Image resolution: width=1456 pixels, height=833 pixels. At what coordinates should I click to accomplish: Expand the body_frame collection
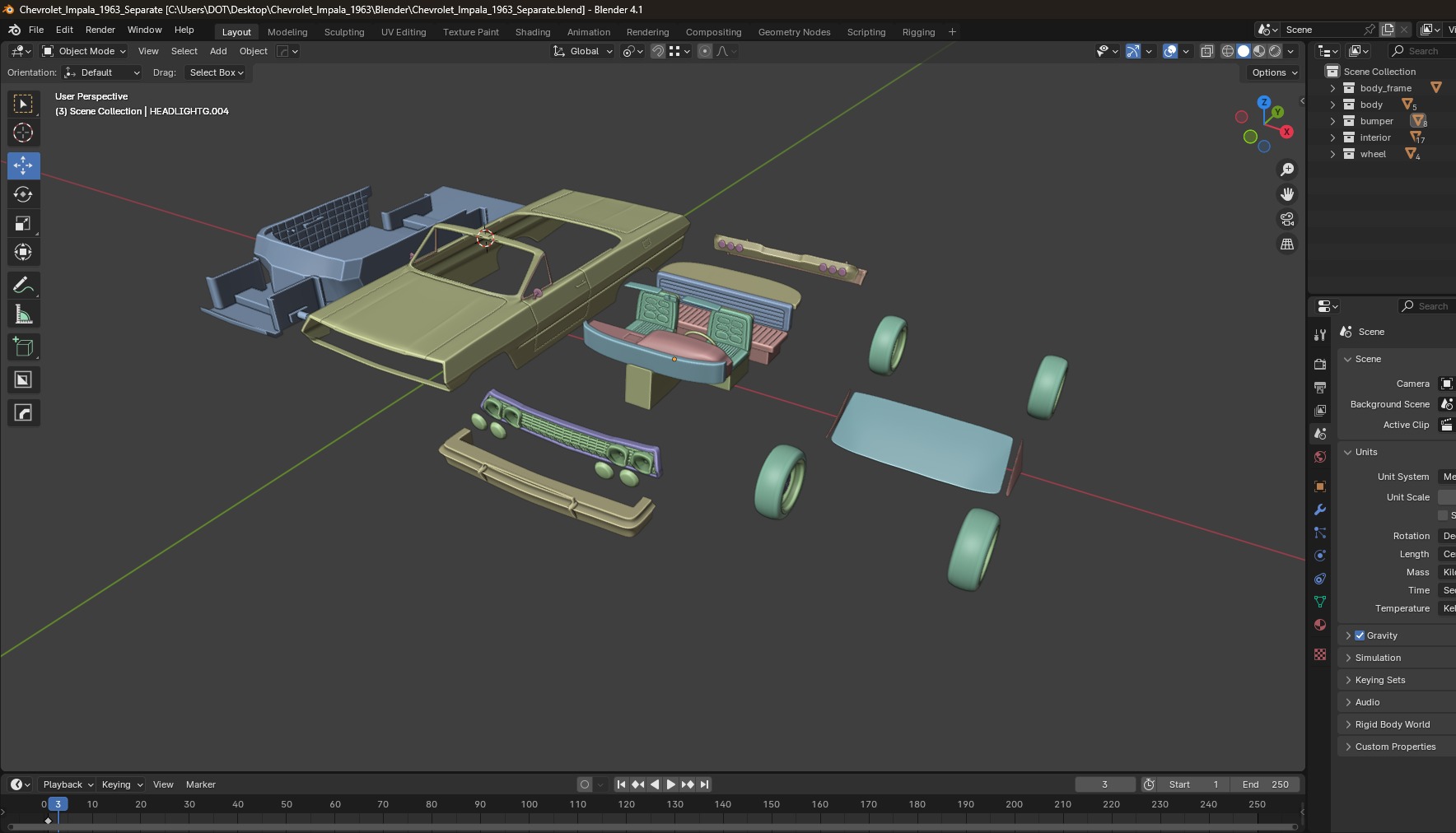[x=1332, y=88]
